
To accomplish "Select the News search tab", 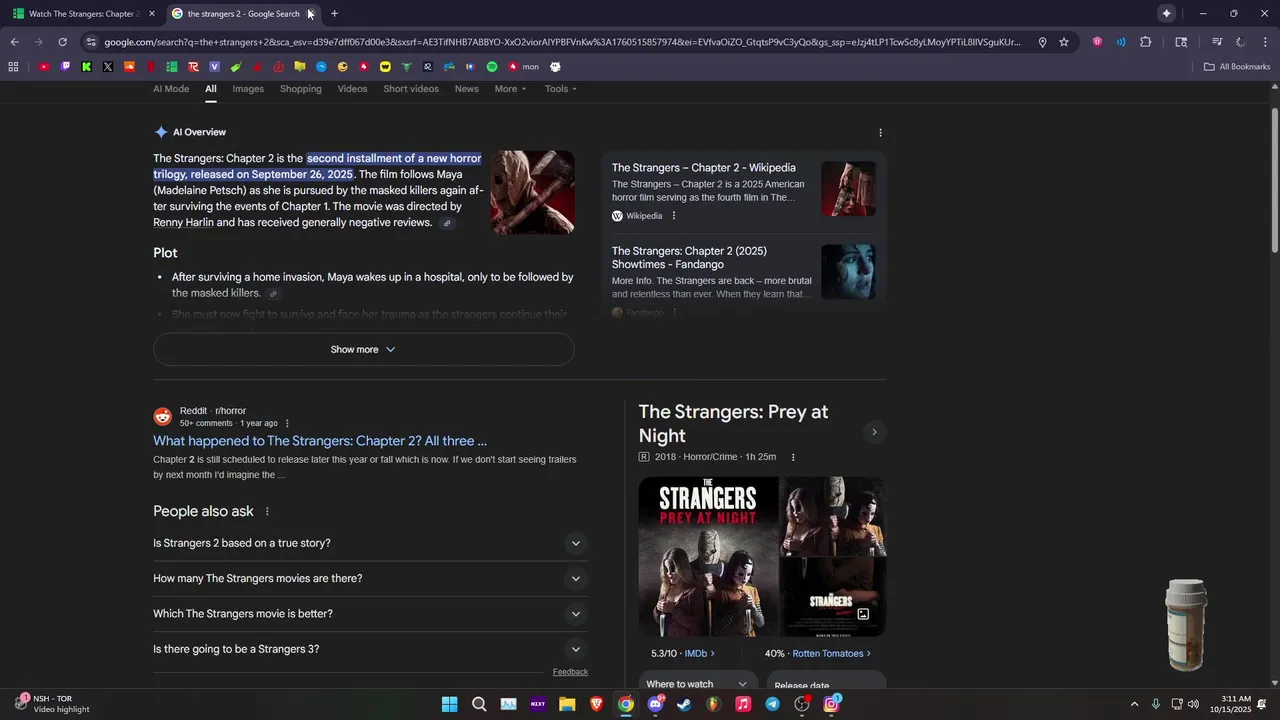I will [x=467, y=89].
